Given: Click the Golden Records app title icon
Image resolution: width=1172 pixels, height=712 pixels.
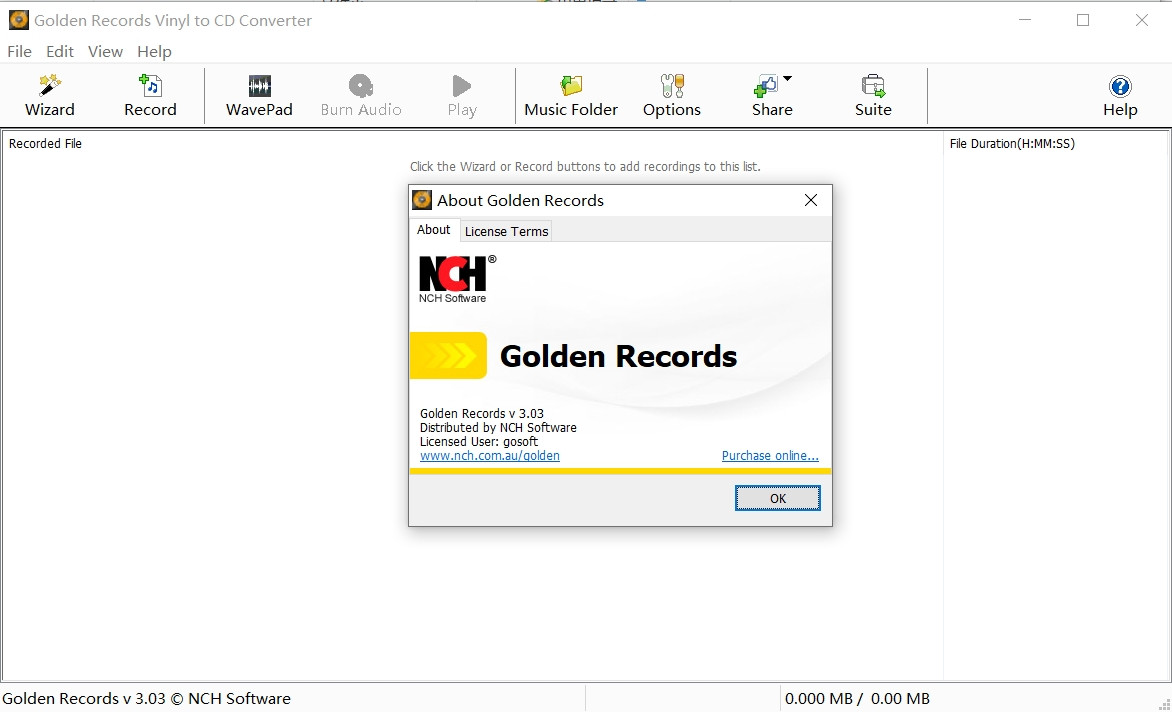Looking at the screenshot, I should [x=18, y=20].
